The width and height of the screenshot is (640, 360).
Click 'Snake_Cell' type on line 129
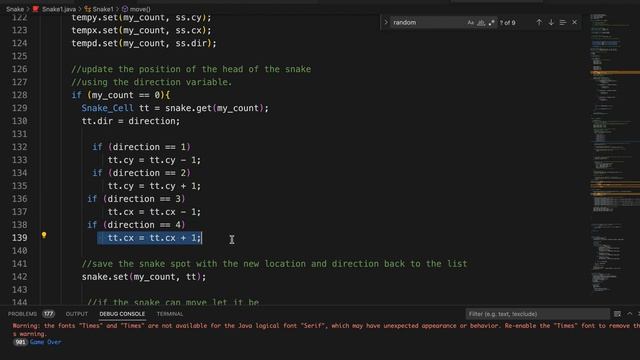(x=107, y=108)
